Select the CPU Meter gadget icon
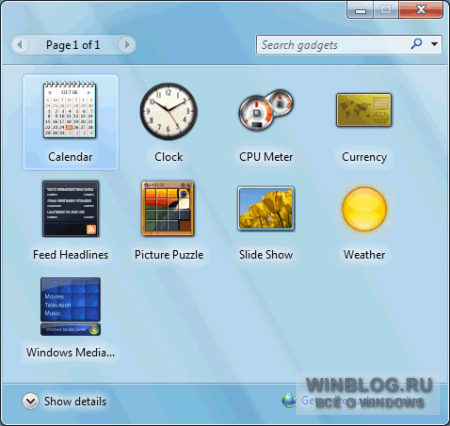The image size is (450, 426). pos(266,110)
